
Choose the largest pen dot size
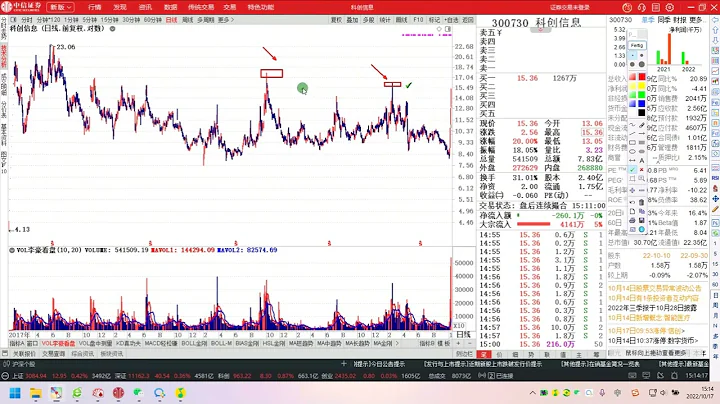pos(641,64)
